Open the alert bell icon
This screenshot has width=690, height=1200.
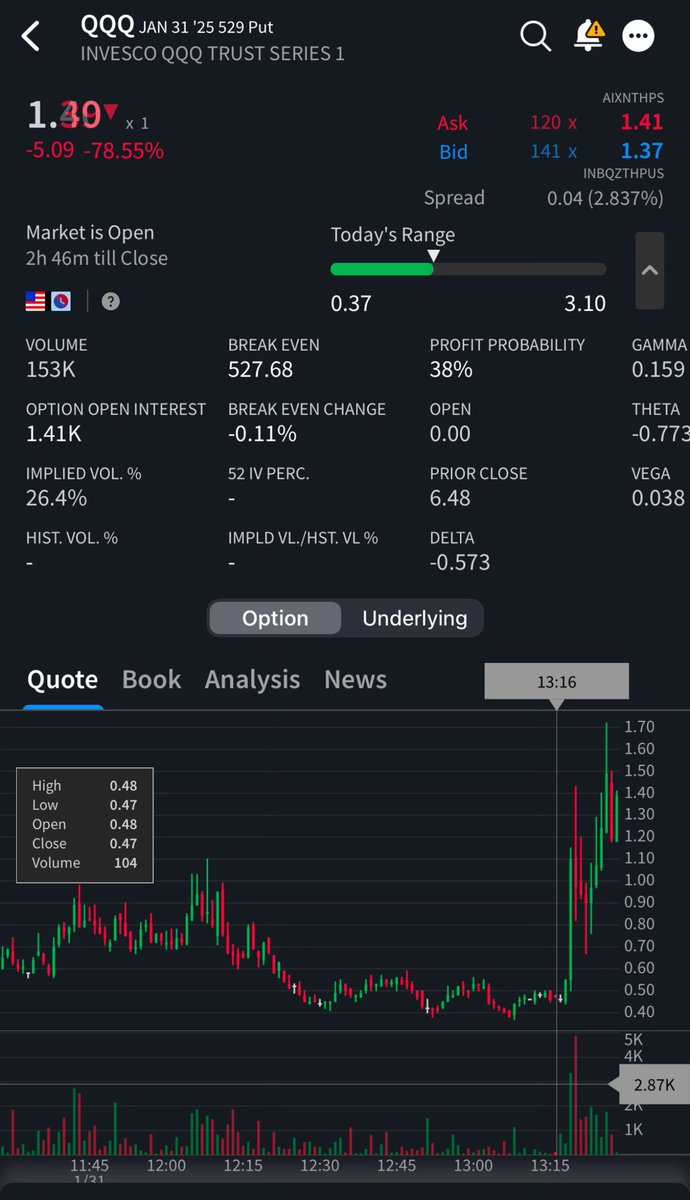point(589,36)
